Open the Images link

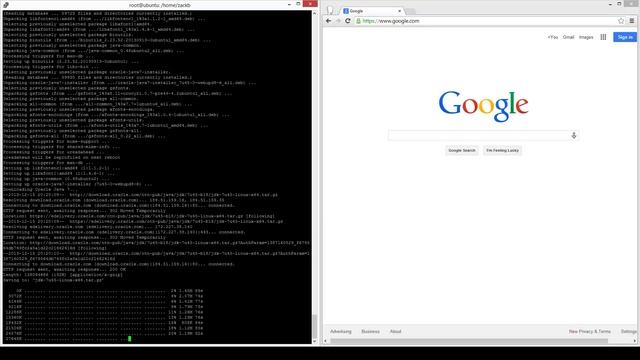click(x=586, y=37)
